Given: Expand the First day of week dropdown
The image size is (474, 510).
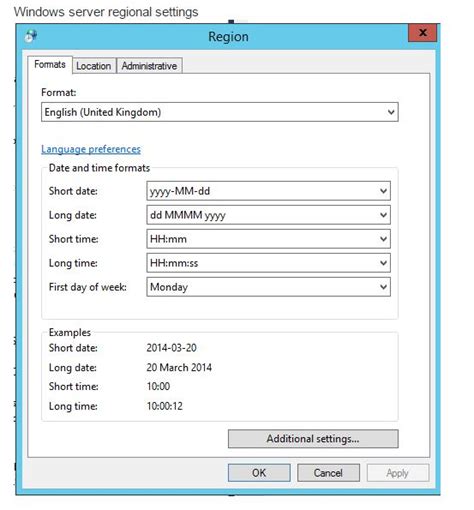Looking at the screenshot, I should [x=268, y=287].
